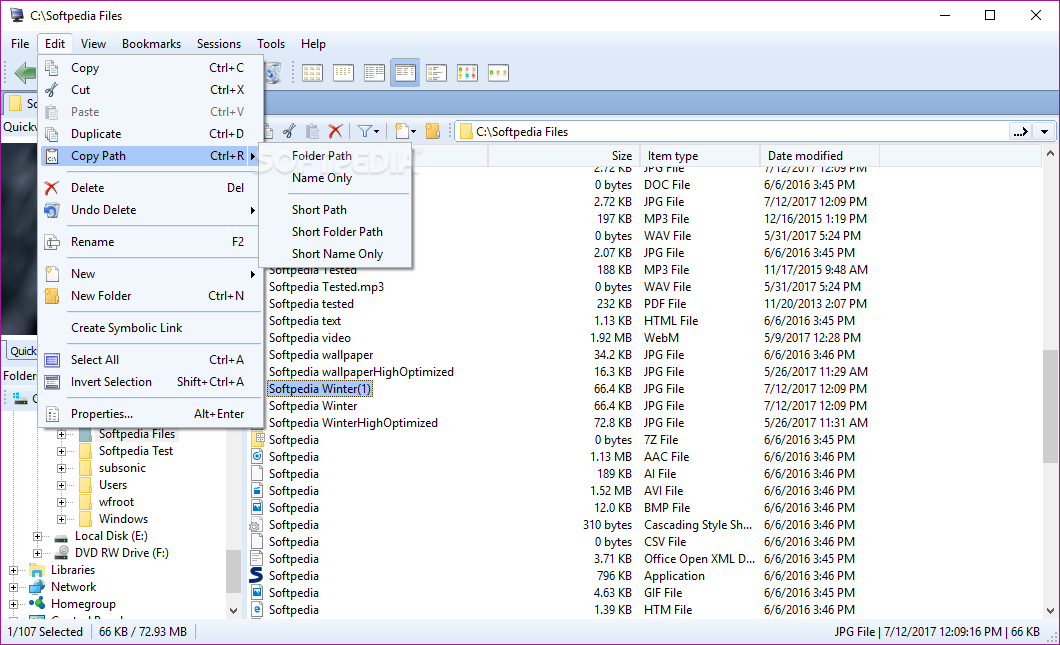Choose Duplicate from the Edit menu
This screenshot has width=1060, height=645.
[150, 134]
